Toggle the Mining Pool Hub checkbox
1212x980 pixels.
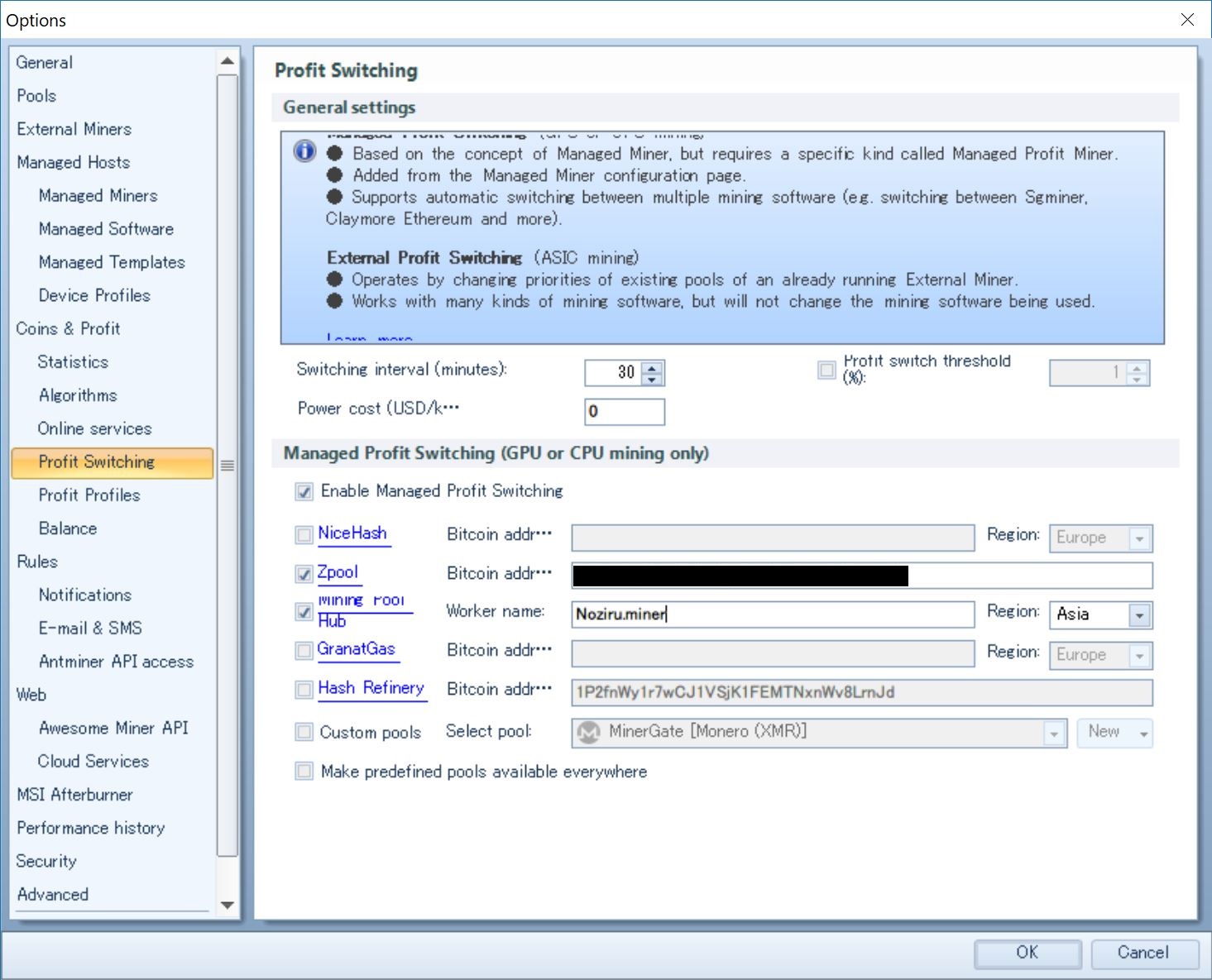click(304, 612)
